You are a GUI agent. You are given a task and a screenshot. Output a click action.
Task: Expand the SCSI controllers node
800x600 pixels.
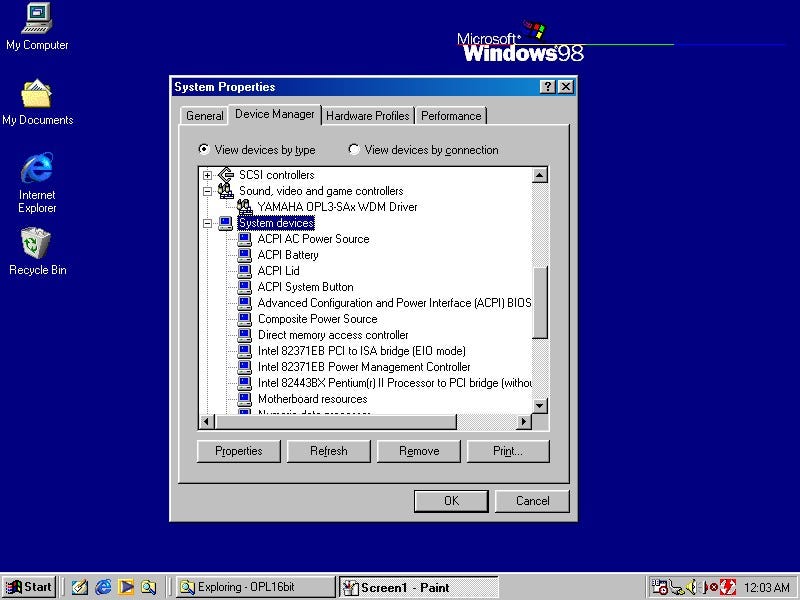pos(207,176)
